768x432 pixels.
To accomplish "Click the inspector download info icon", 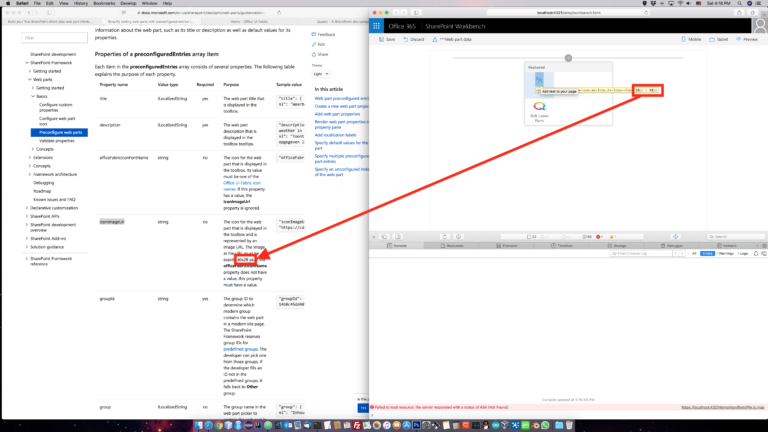I will pyautogui.click(x=458, y=237).
